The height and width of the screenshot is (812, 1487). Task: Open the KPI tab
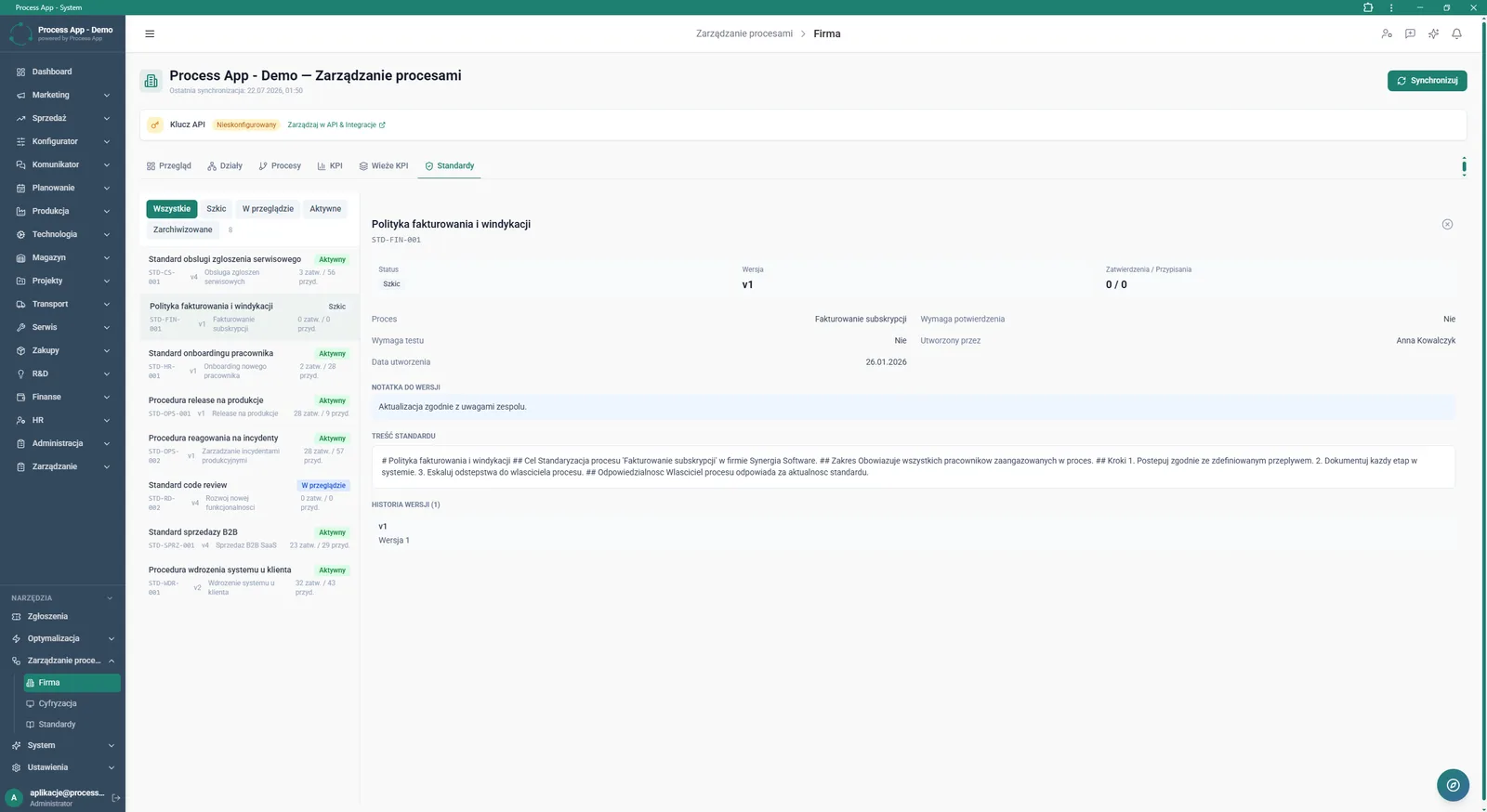tap(330, 165)
